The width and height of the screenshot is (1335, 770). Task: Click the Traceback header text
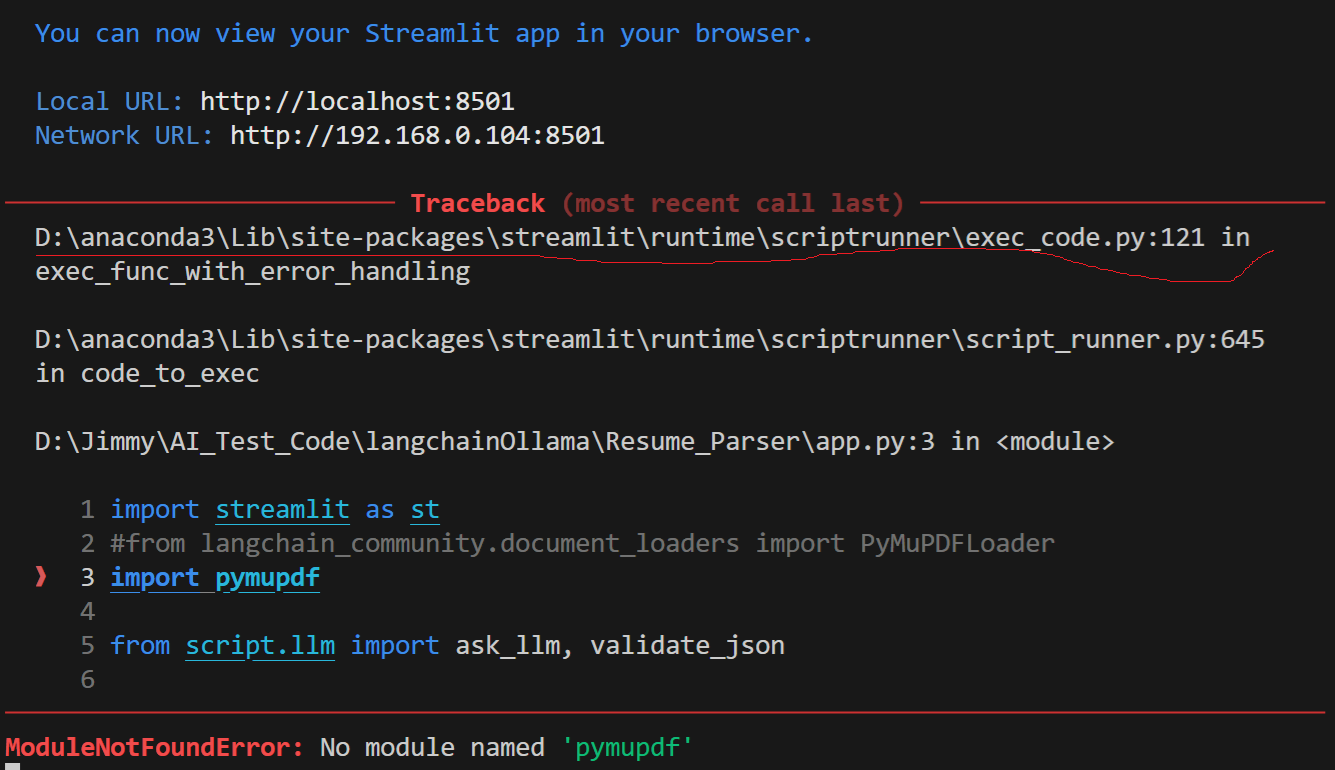click(x=478, y=202)
